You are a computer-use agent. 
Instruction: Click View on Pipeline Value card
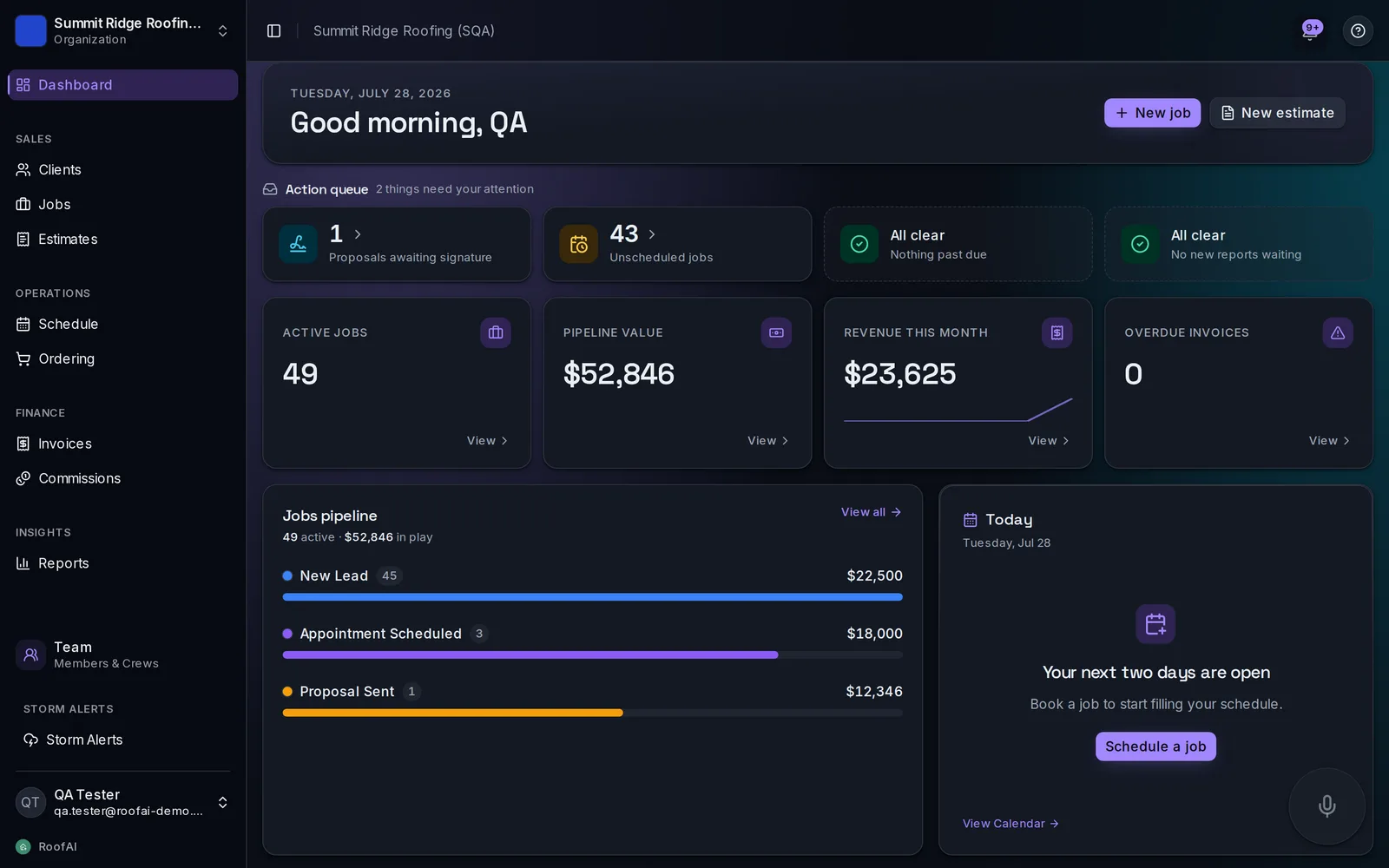click(x=767, y=441)
